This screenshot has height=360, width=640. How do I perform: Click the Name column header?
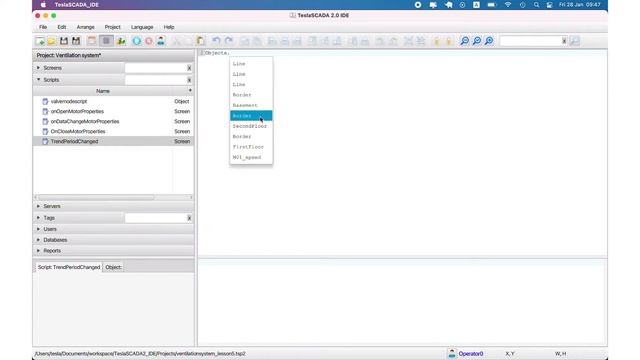point(103,91)
